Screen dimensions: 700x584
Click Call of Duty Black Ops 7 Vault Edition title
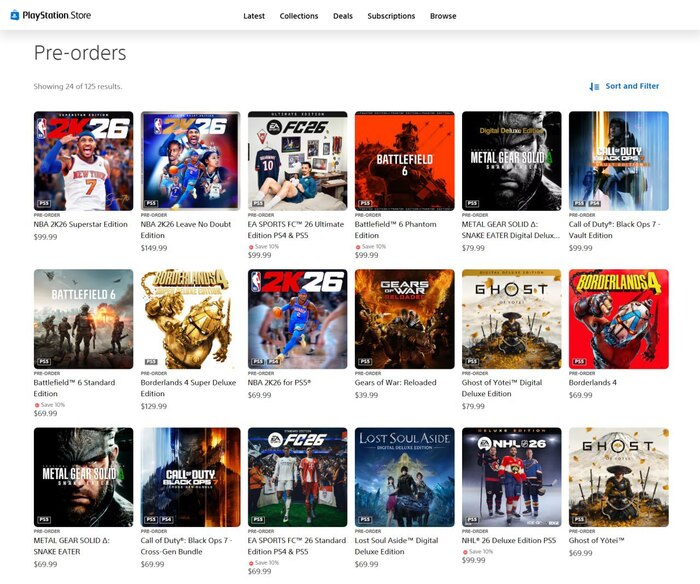point(614,229)
